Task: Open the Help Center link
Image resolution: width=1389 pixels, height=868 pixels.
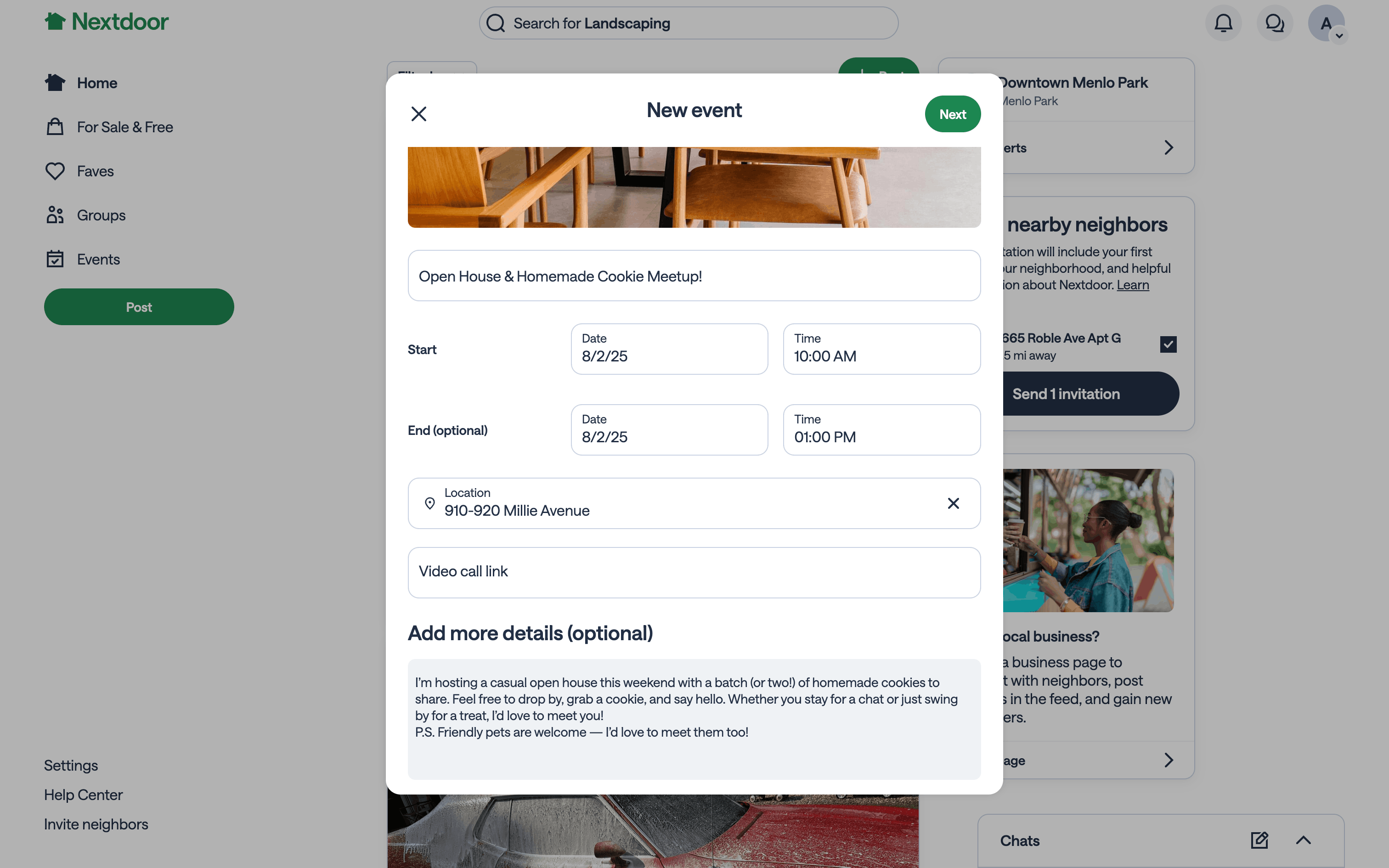Action: 83,795
